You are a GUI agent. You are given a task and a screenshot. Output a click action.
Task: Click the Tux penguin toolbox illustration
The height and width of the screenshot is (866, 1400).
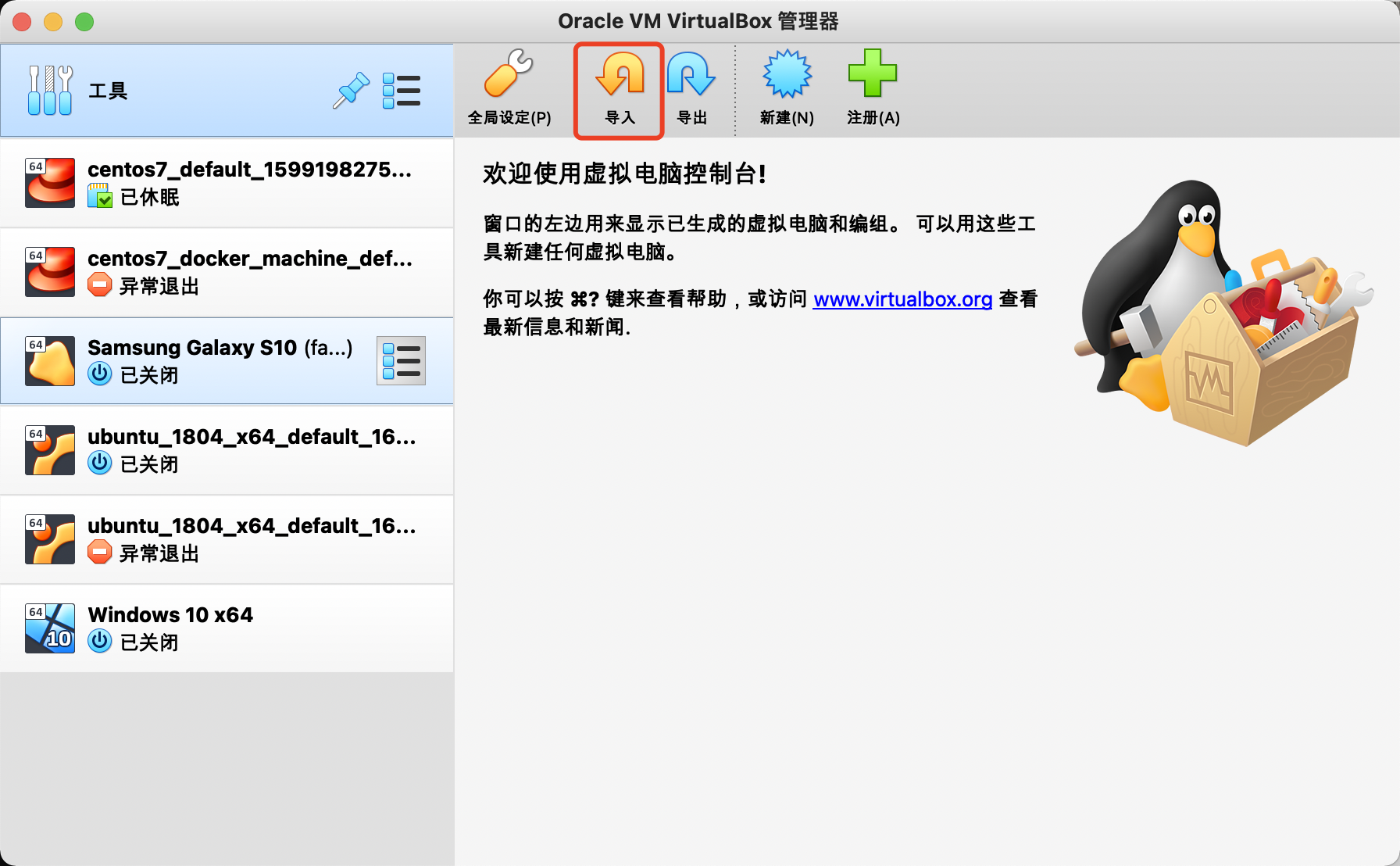[1223, 313]
